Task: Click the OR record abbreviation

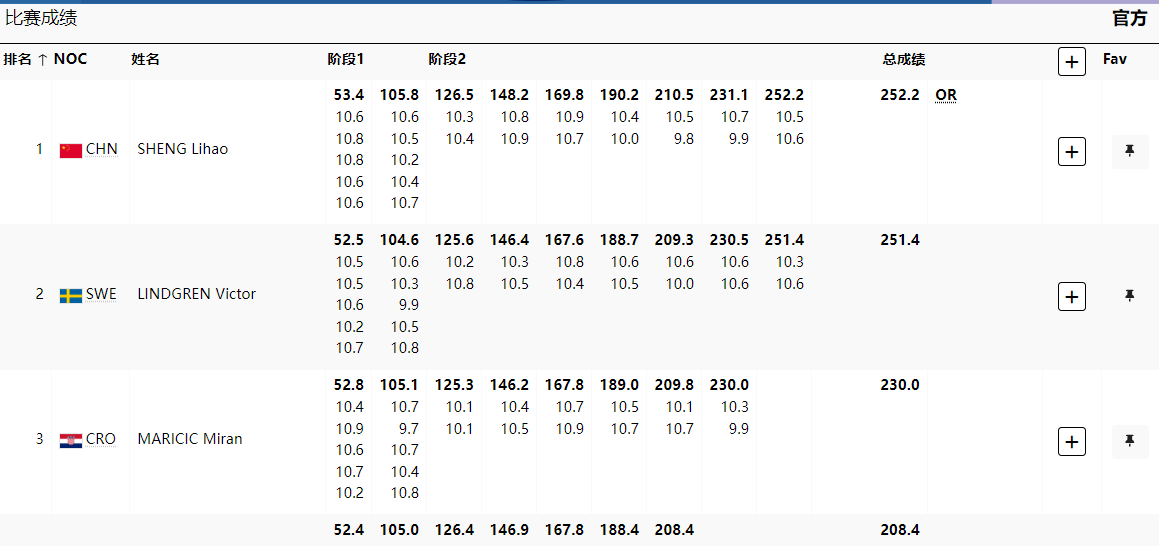Action: tap(945, 95)
